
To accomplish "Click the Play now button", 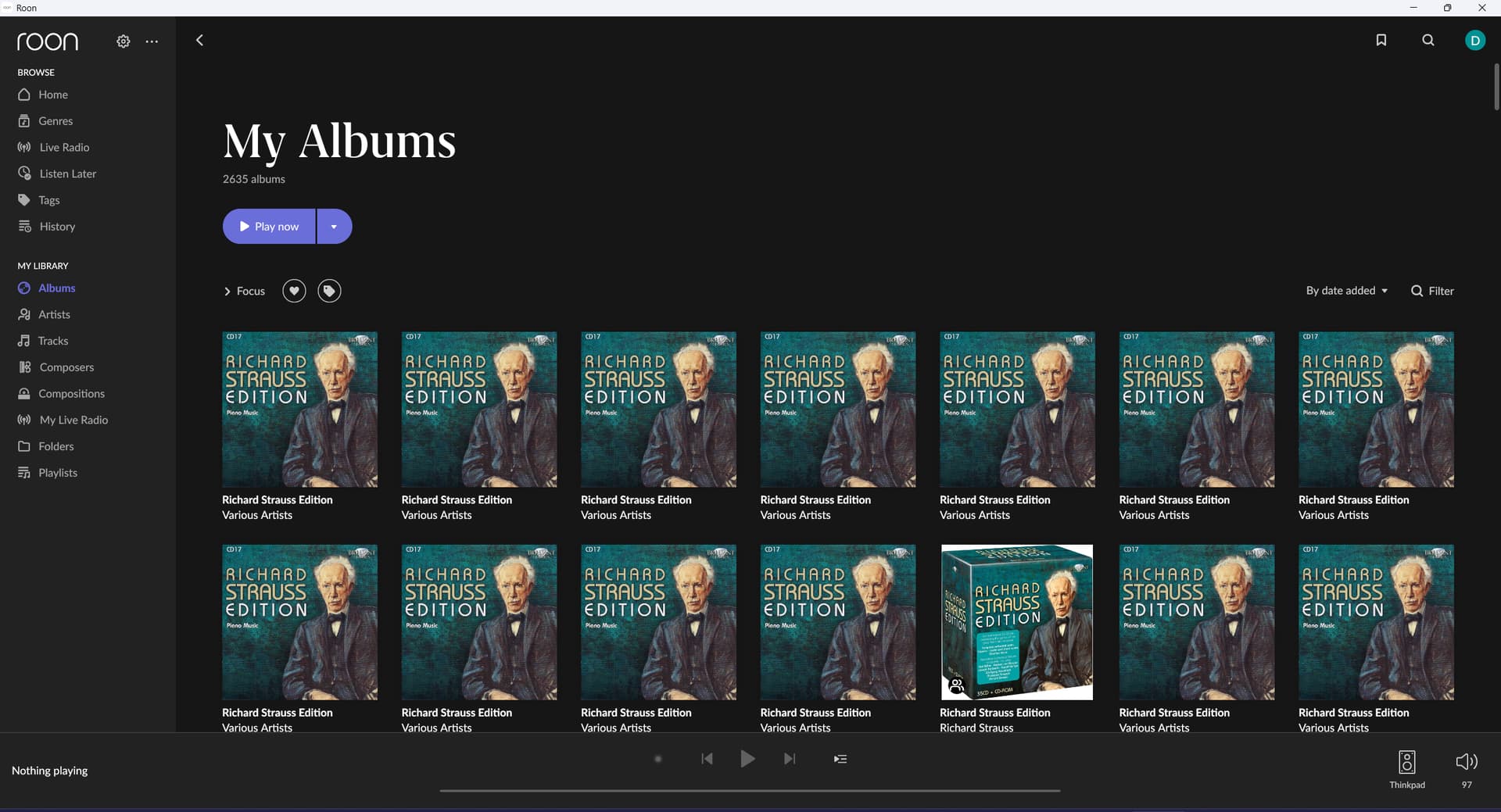I will [x=269, y=227].
